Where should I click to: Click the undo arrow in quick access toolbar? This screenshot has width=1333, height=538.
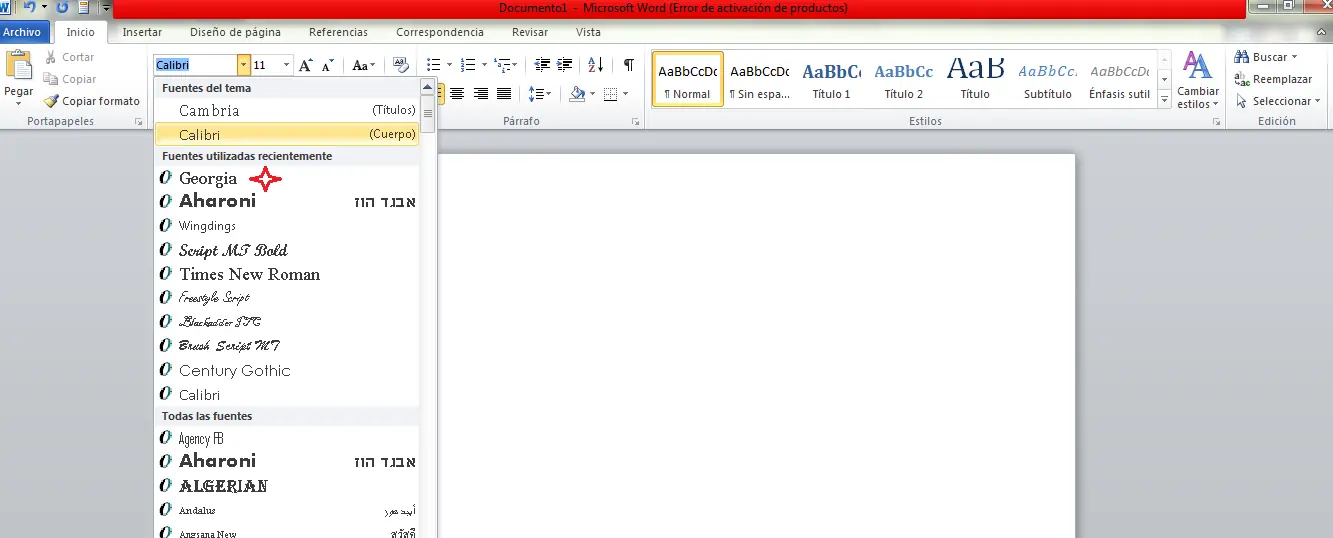[x=29, y=7]
